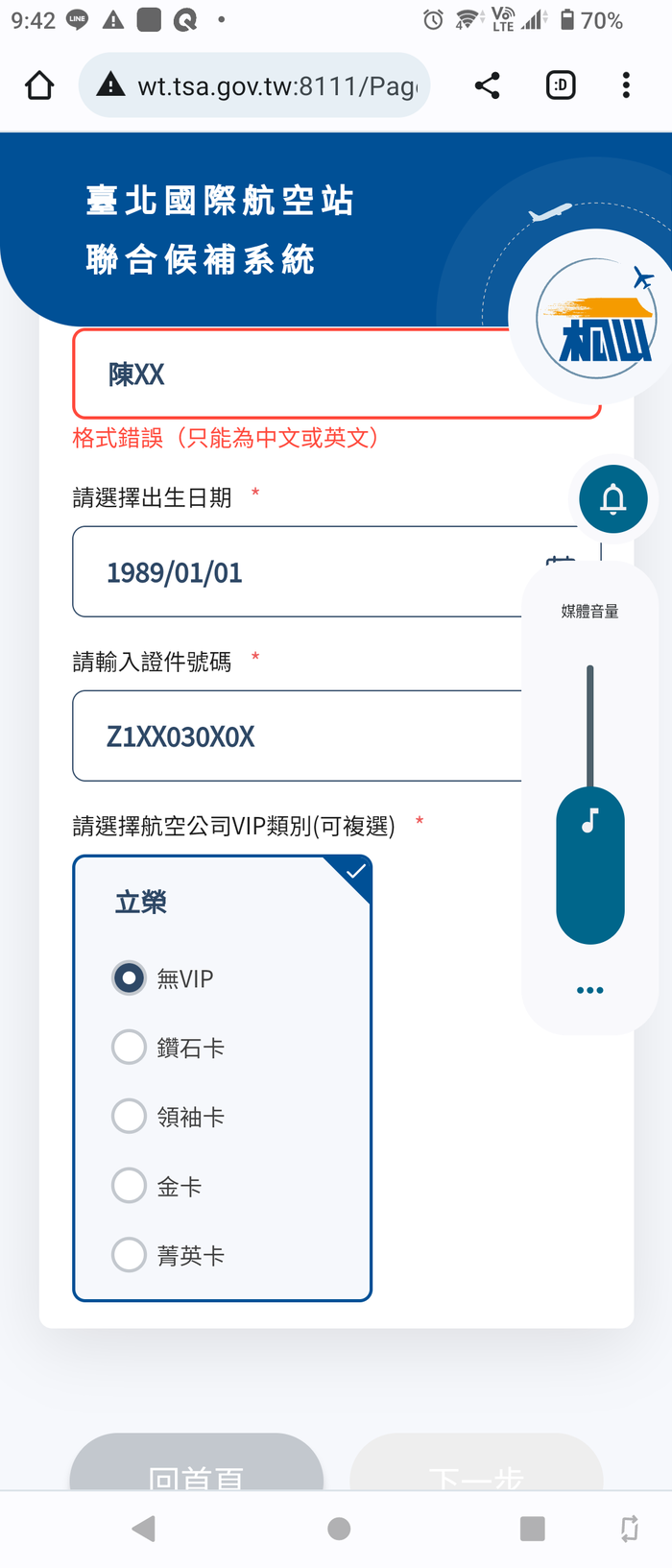Tap the share icon in browser toolbar

[487, 85]
